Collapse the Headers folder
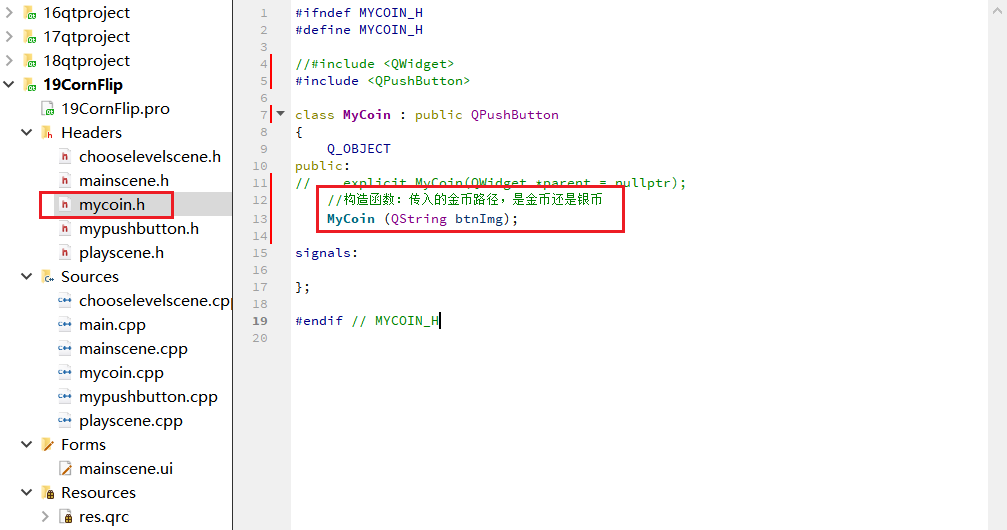Screen dimensions: 1007x530 [27, 132]
